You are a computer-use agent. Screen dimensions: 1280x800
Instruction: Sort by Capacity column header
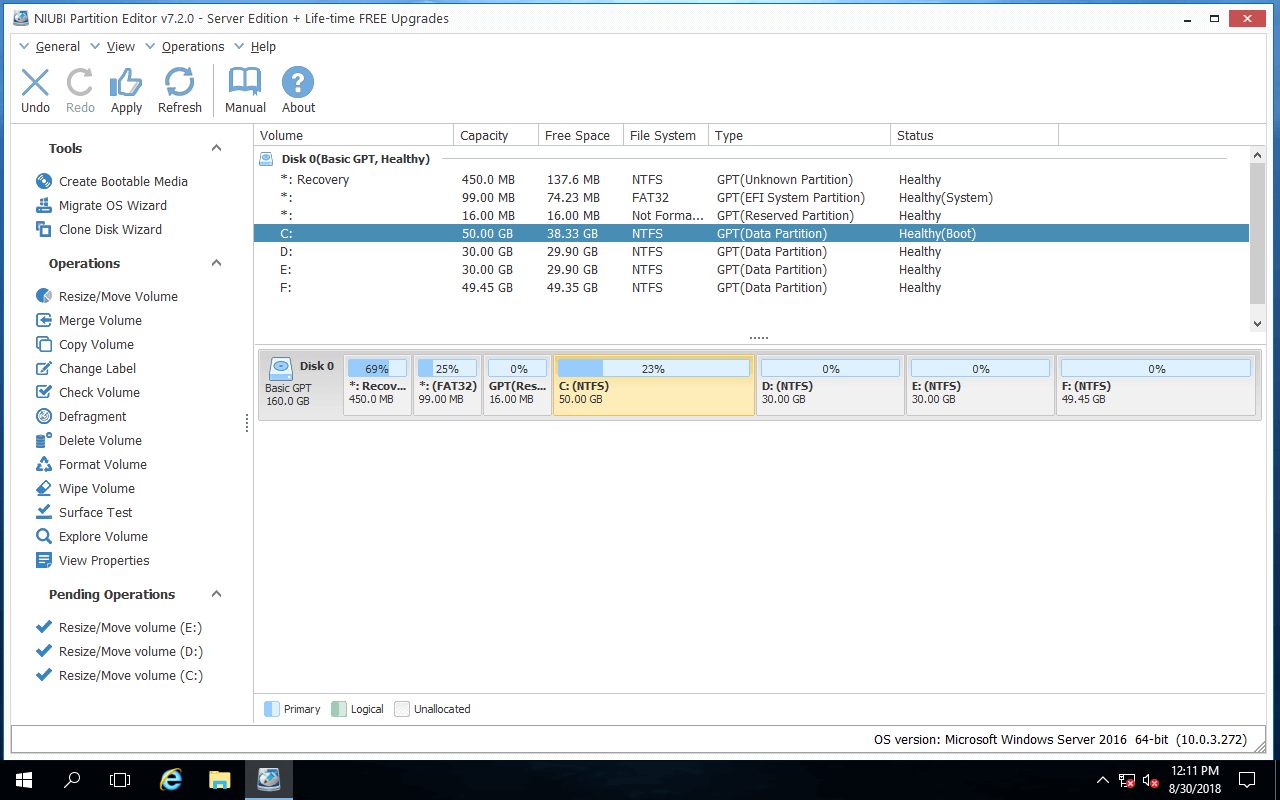pos(496,135)
